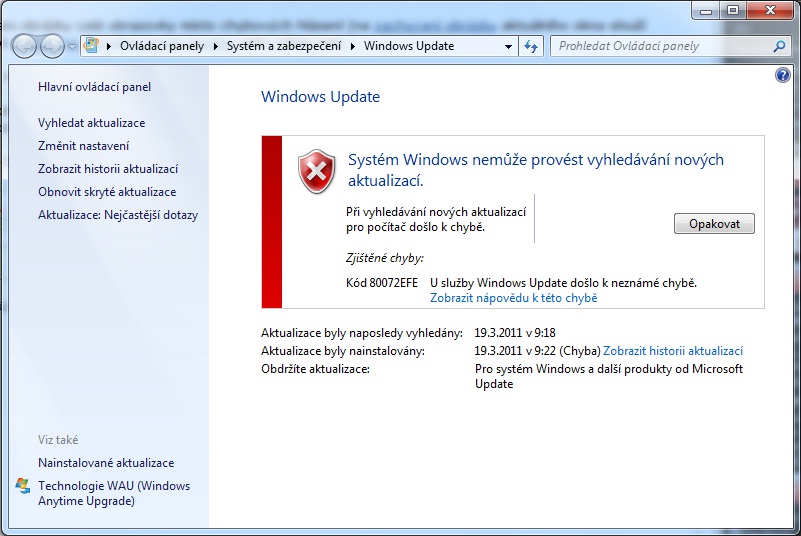
Task: Click Zobrazit historii aktualizací link beside Chyba
Action: click(x=673, y=351)
